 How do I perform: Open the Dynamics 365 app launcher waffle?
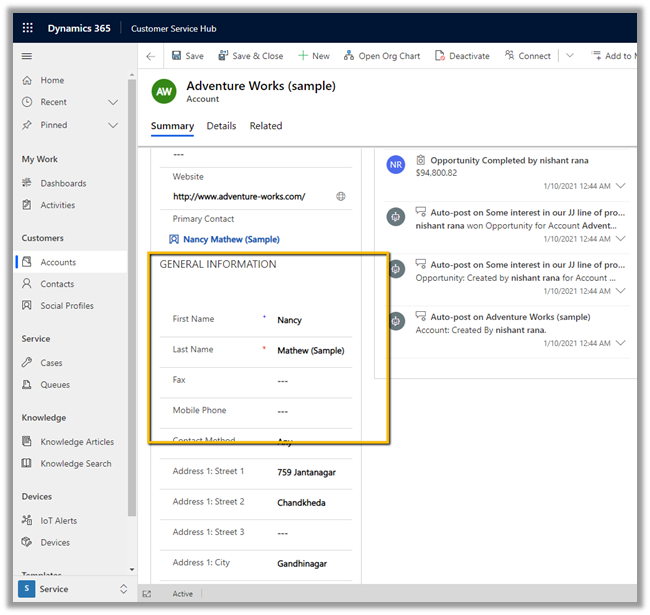pos(27,28)
